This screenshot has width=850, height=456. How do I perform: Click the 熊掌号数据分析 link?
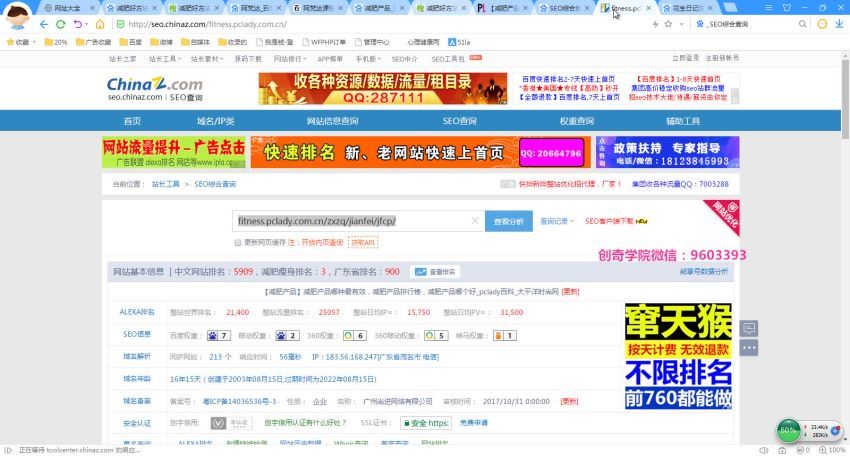[x=704, y=271]
